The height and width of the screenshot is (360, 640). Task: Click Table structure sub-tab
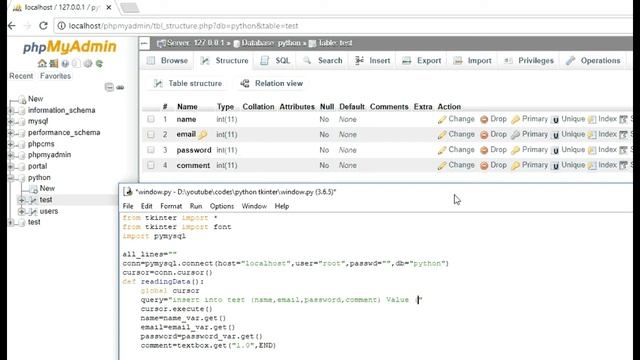[x=188, y=84]
